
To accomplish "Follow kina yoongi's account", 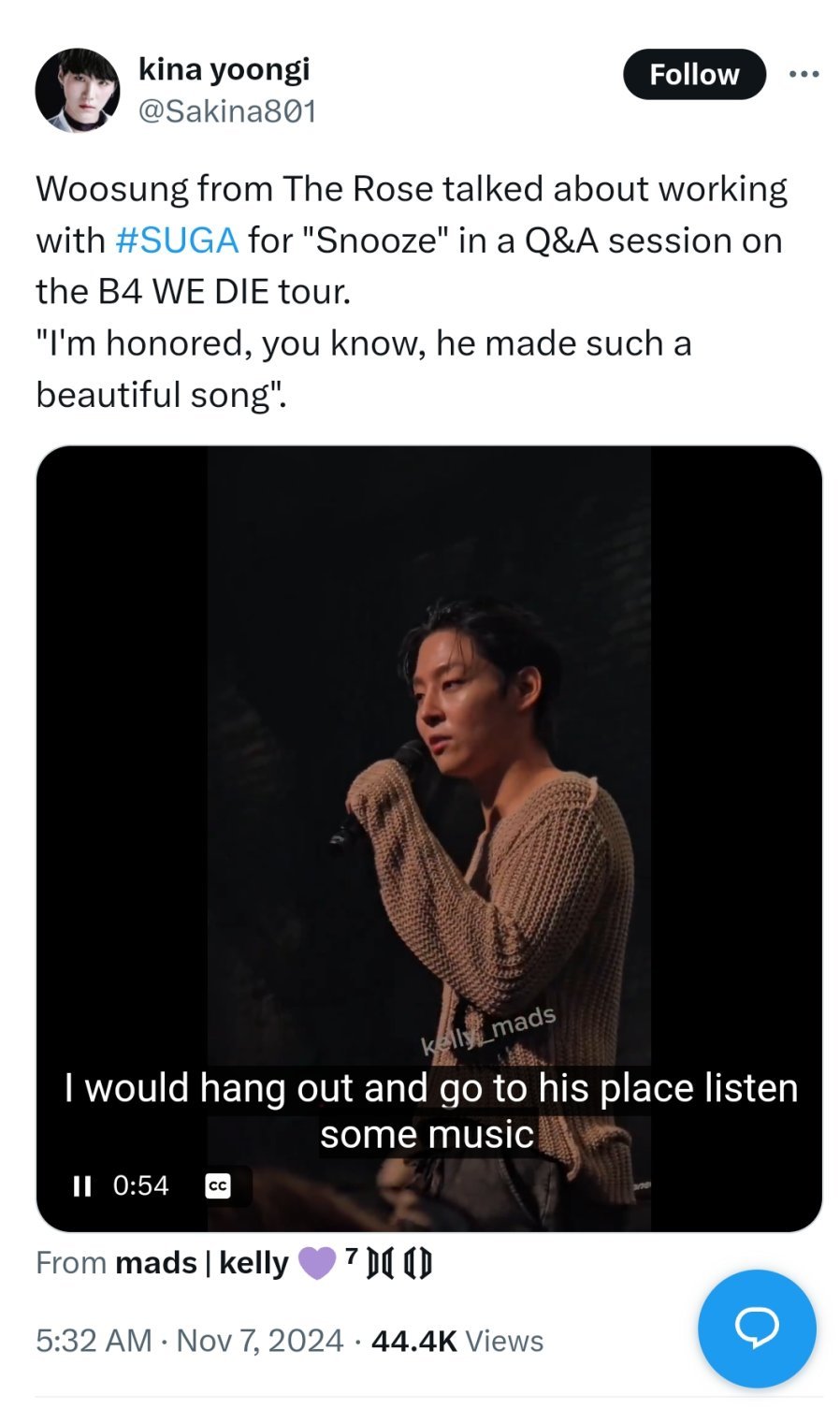I will (694, 74).
